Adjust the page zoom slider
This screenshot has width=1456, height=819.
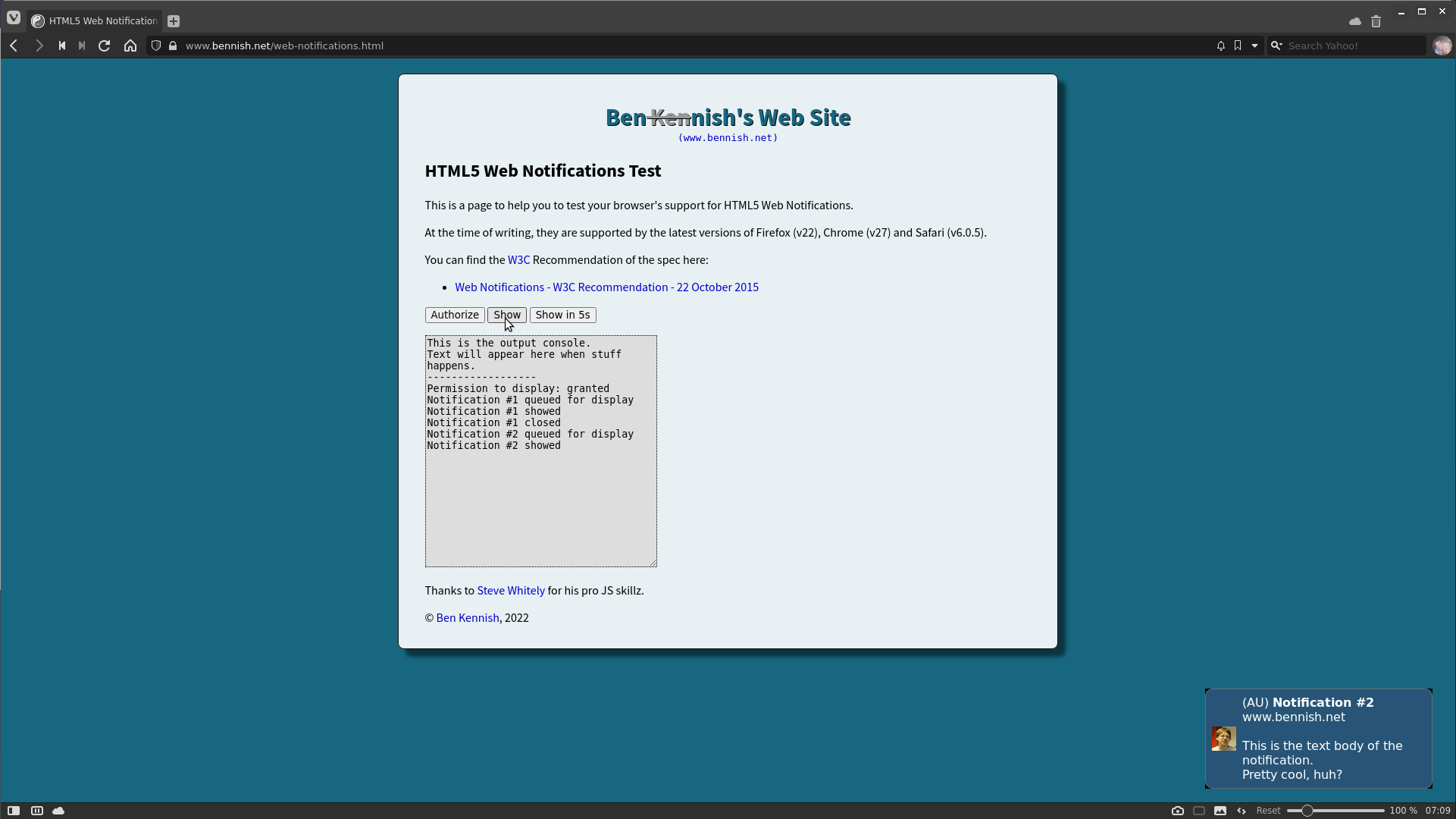click(1306, 810)
